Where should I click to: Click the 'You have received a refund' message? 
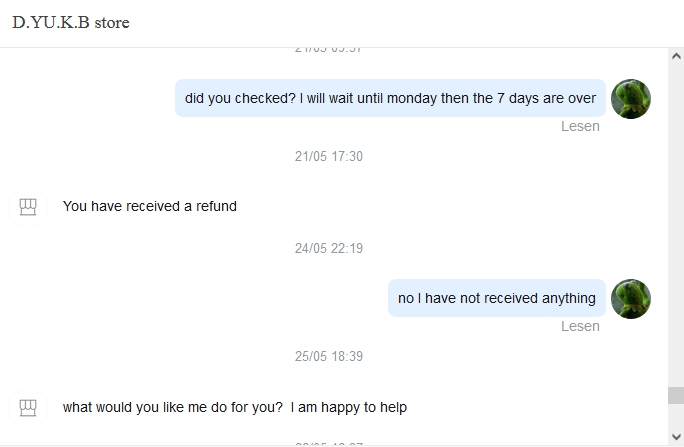pyautogui.click(x=150, y=206)
